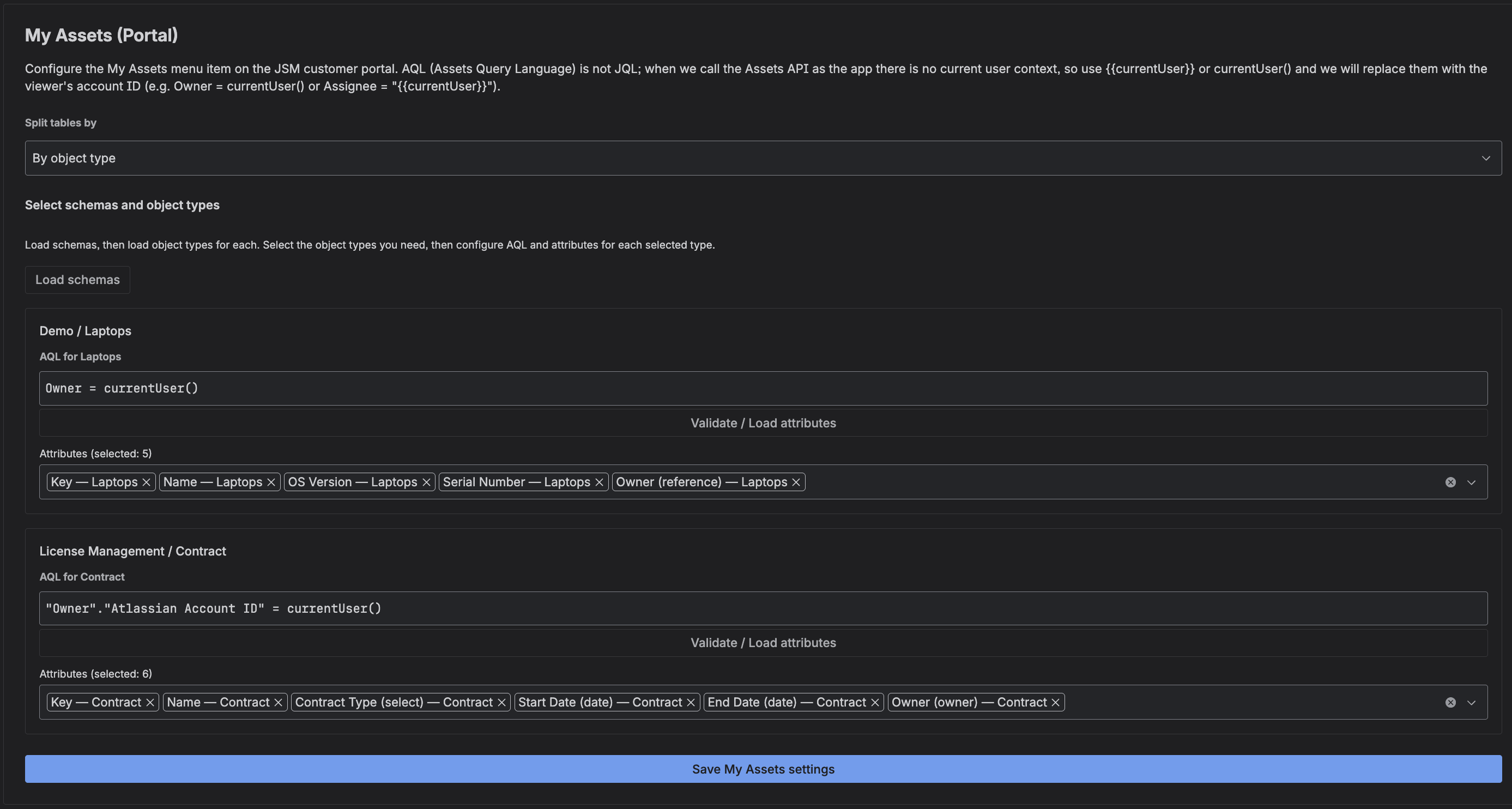
Task: Validate and load attributes for Contract
Action: (763, 642)
